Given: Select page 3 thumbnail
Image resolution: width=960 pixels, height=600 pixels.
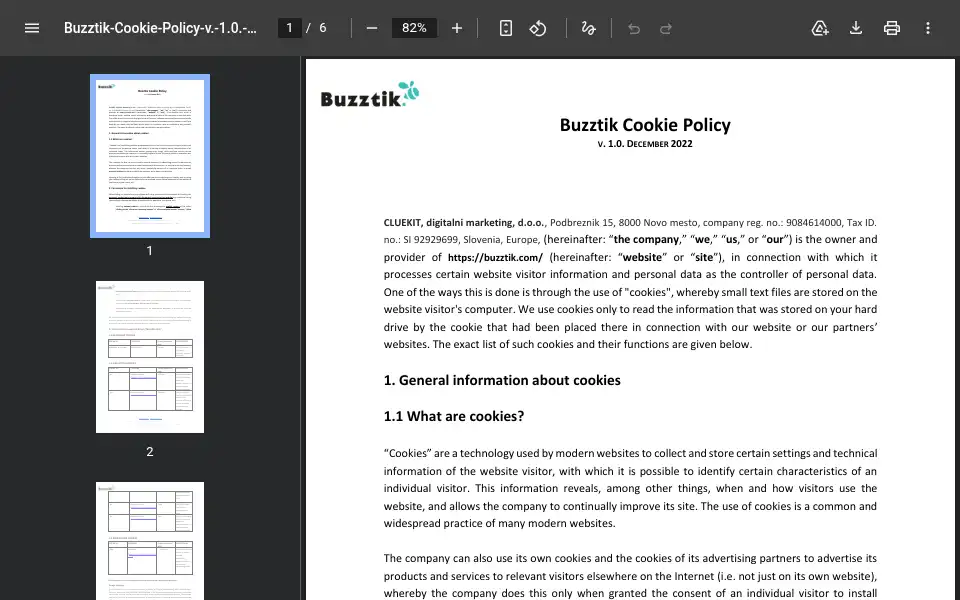Looking at the screenshot, I should point(150,541).
